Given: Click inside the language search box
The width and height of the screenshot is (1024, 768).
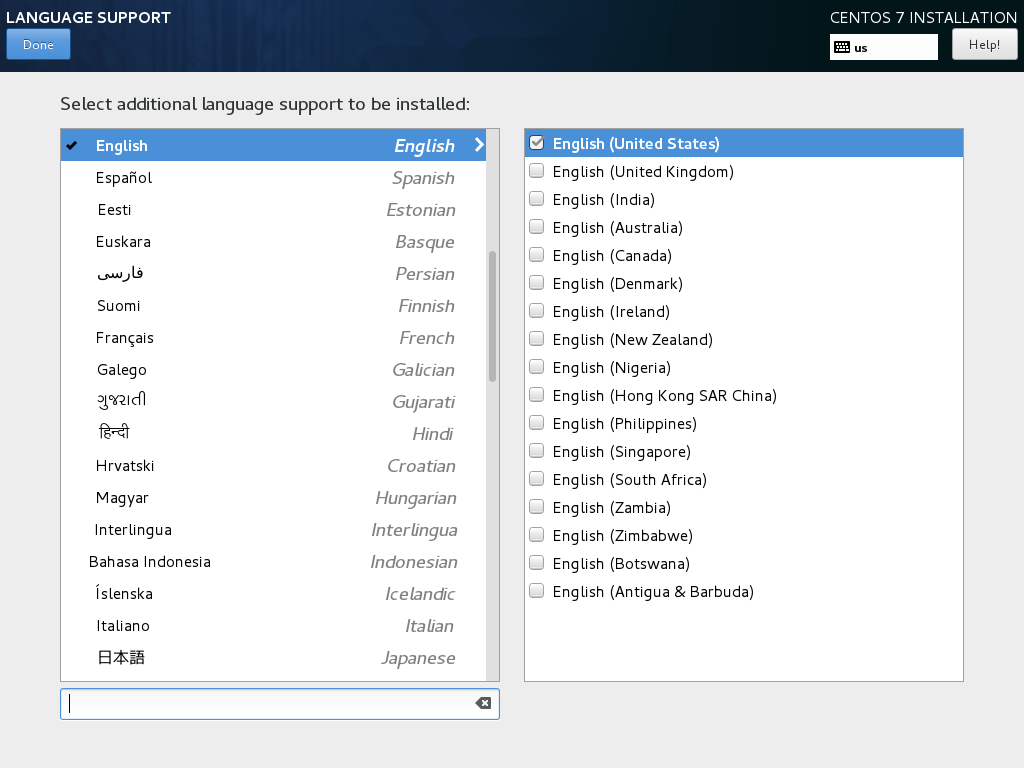Looking at the screenshot, I should (270, 703).
